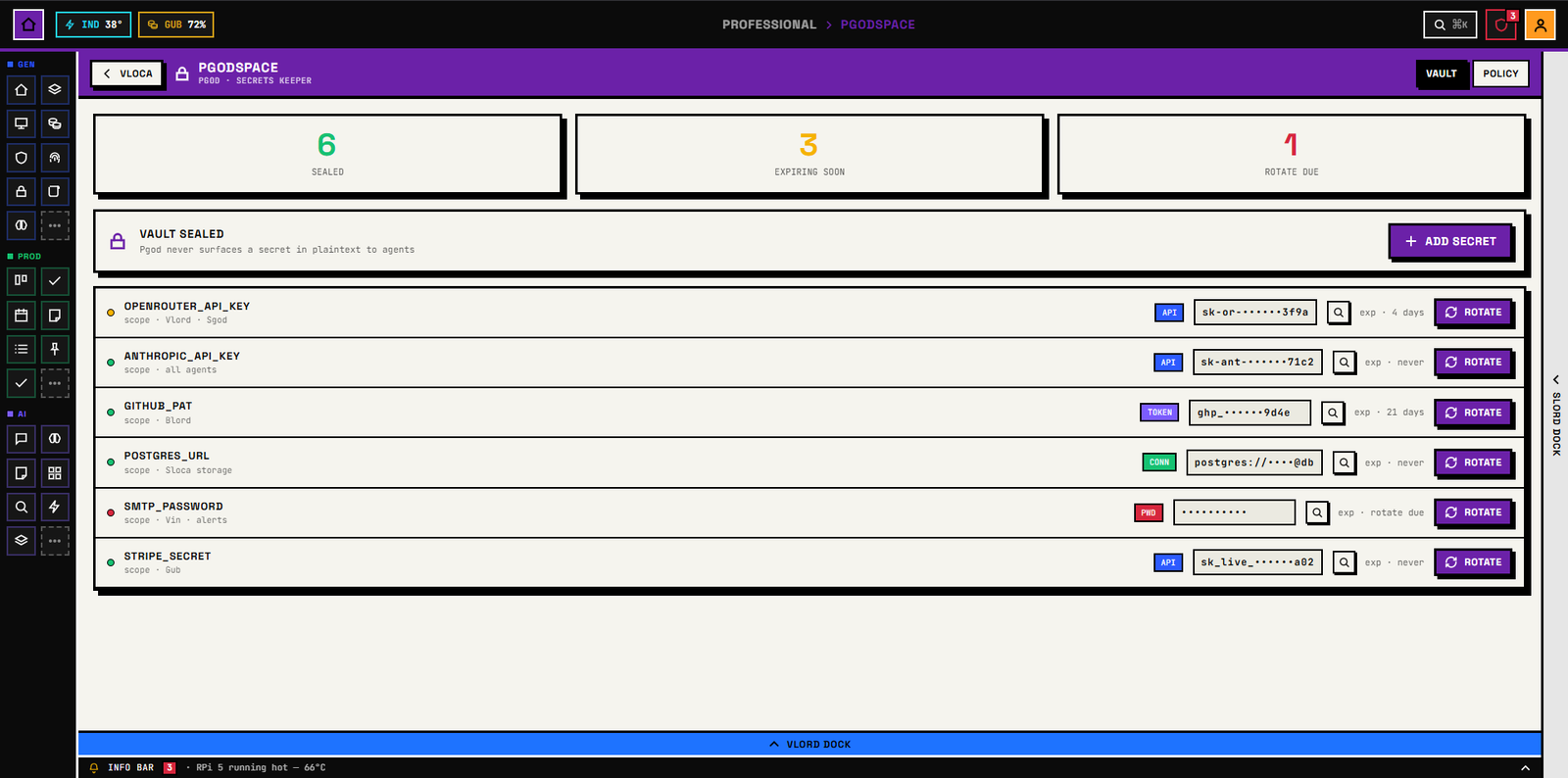Rotate the SMTP_PASSWORD secret
The height and width of the screenshot is (778, 1568).
(1473, 512)
